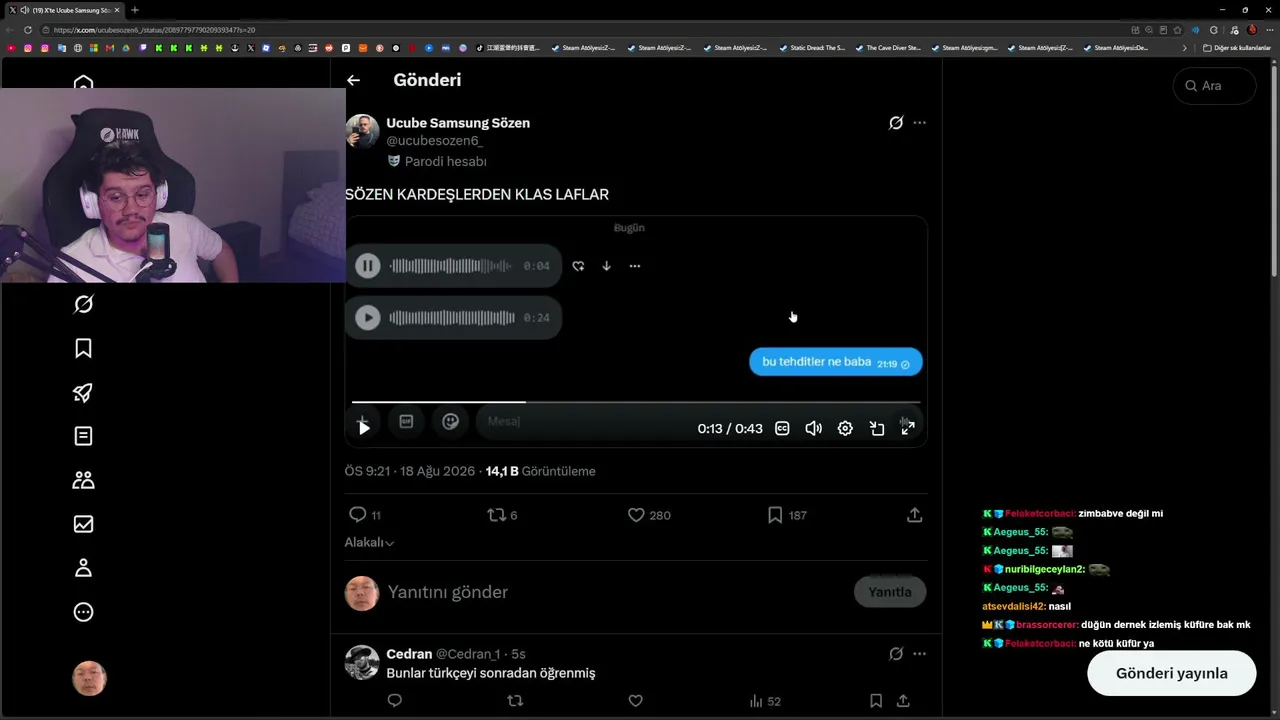Open the Ucube Samsung Sözen profile name
1280x720 pixels.
pos(458,123)
